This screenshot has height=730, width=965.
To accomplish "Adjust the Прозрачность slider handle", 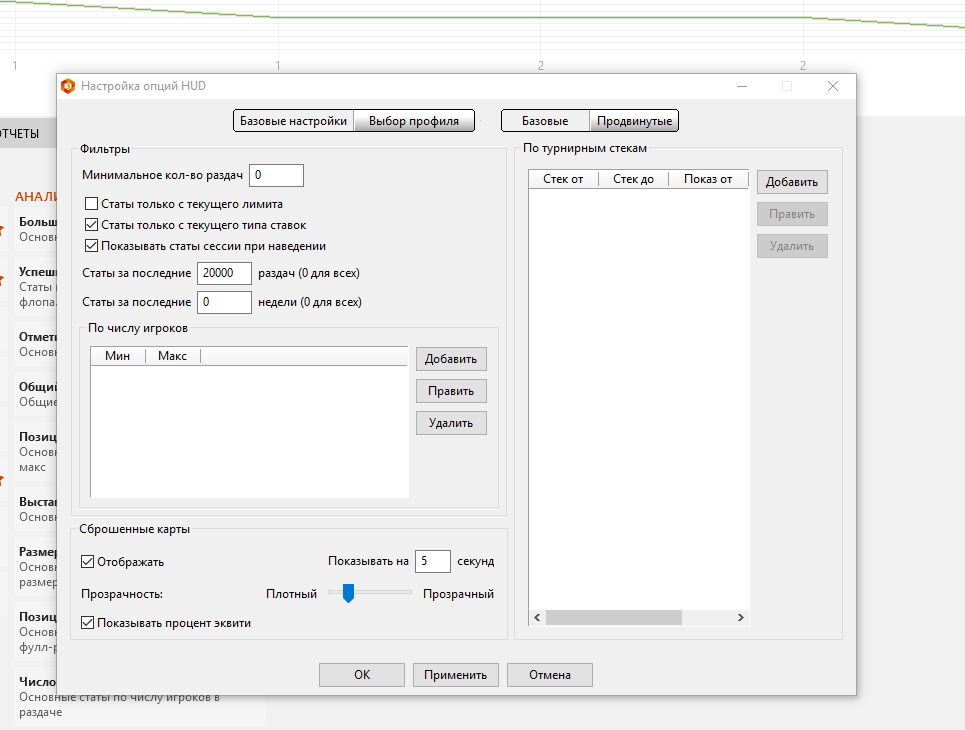I will point(347,593).
